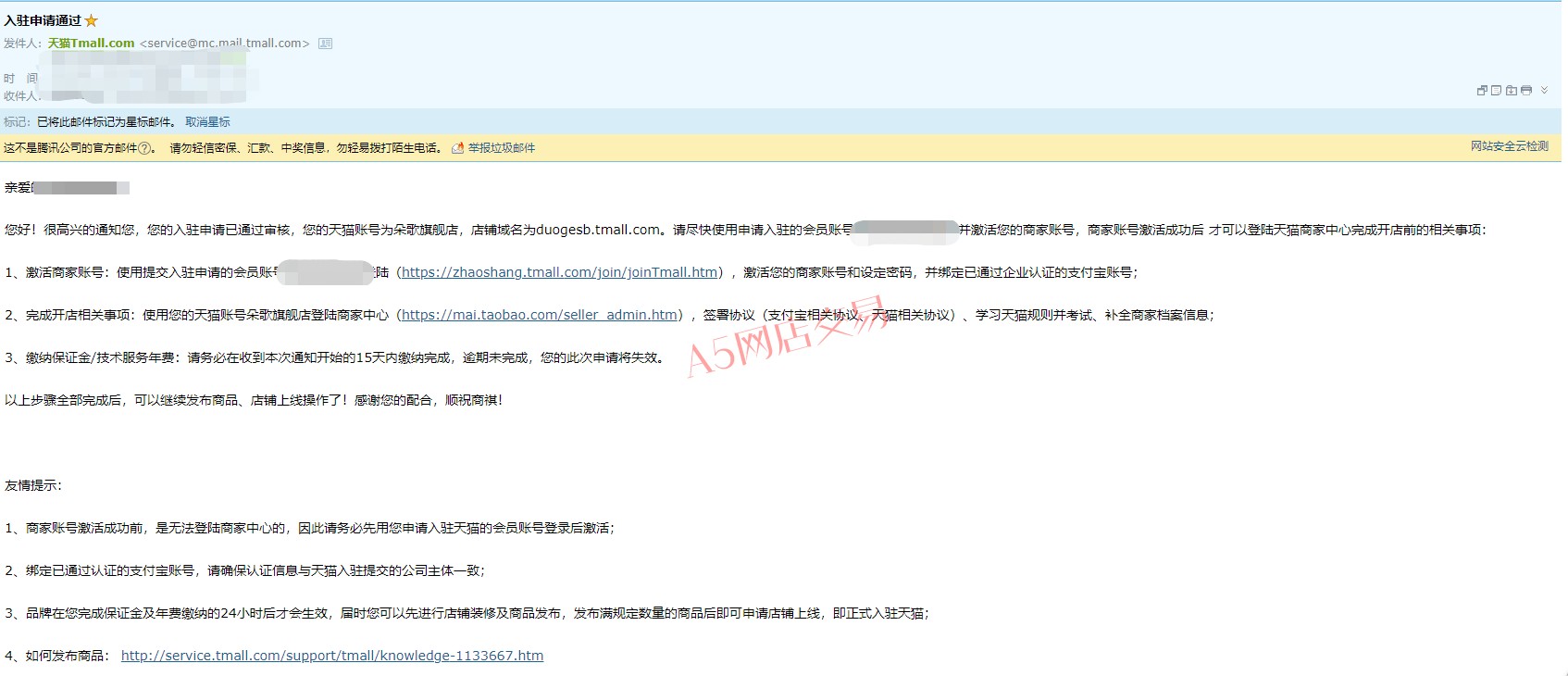Click 举报垃圾邮件 link

click(x=501, y=148)
